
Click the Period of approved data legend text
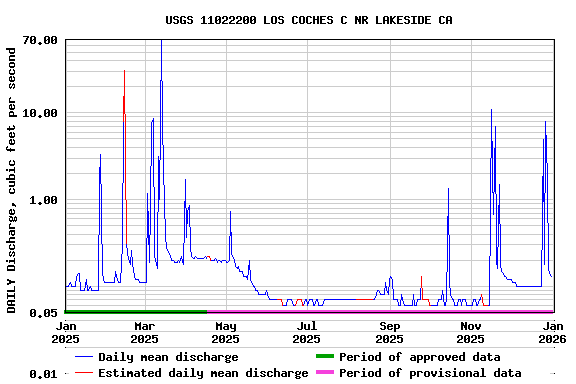coord(420,357)
